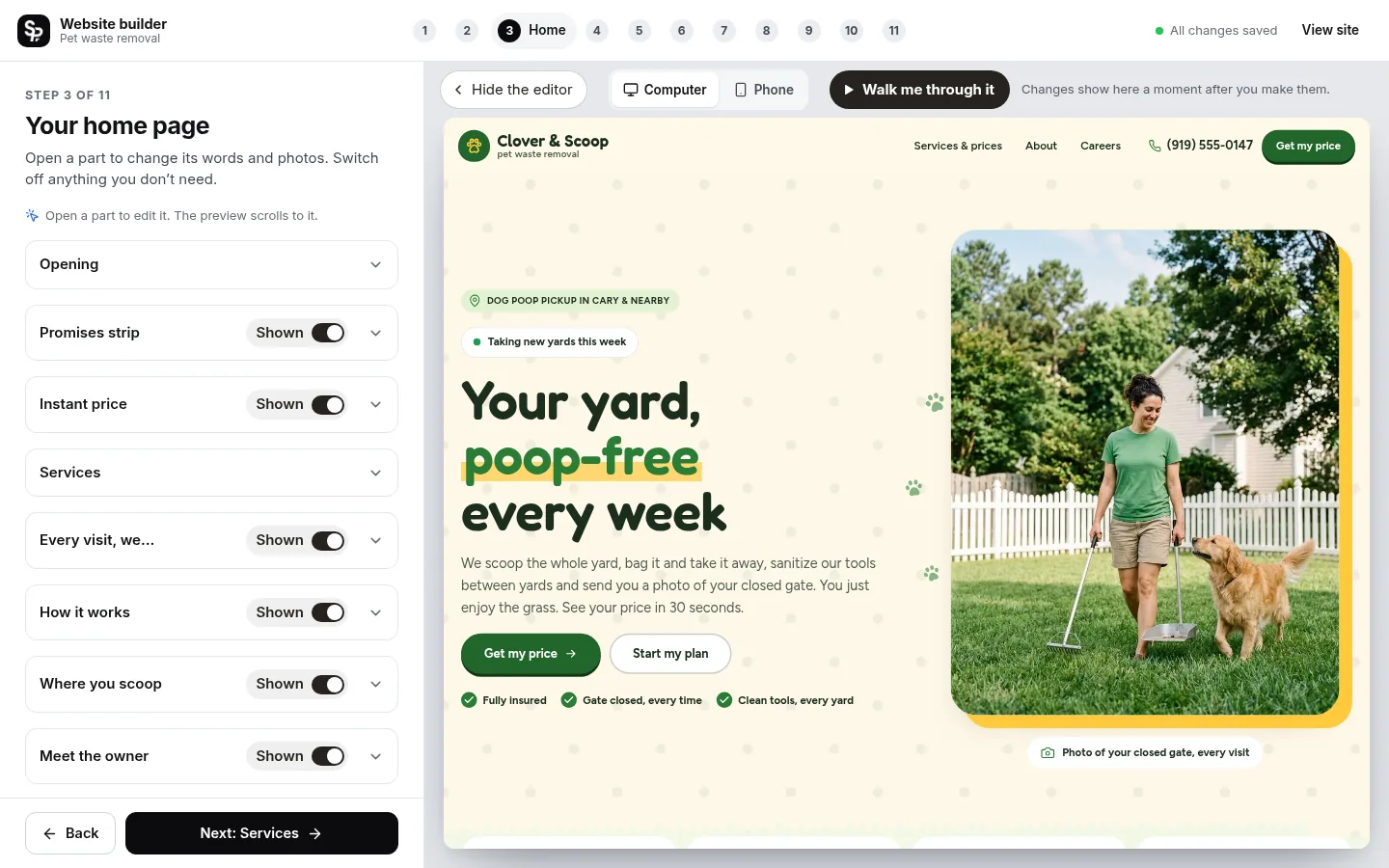The height and width of the screenshot is (868, 1389).
Task: Click the phone handset icon beside (919) 555-0147
Action: point(1155,146)
